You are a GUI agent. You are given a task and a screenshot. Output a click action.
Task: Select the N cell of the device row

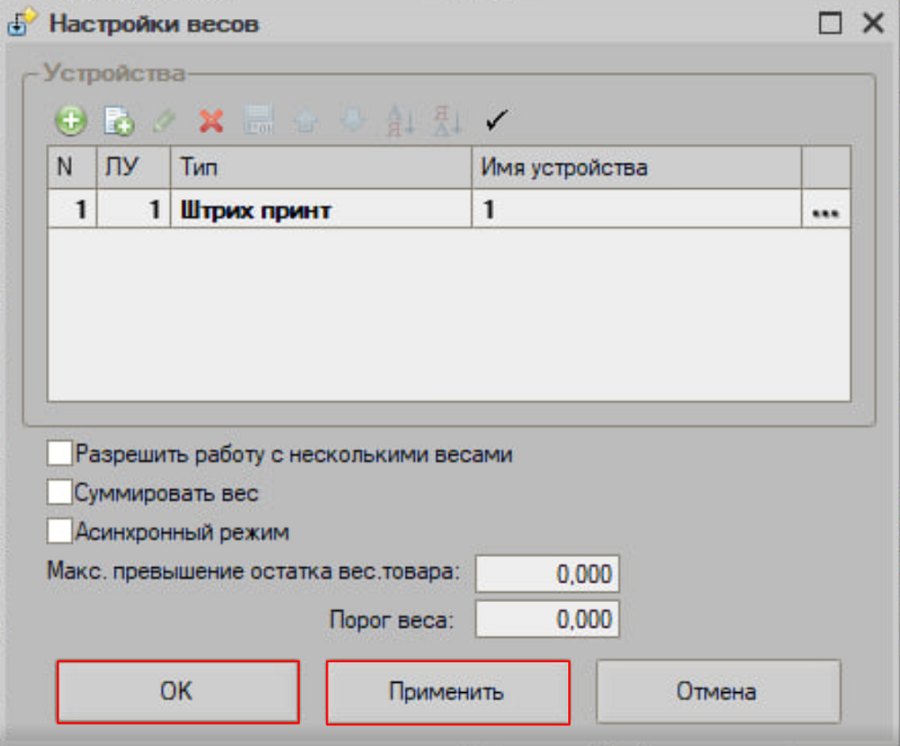[x=72, y=209]
